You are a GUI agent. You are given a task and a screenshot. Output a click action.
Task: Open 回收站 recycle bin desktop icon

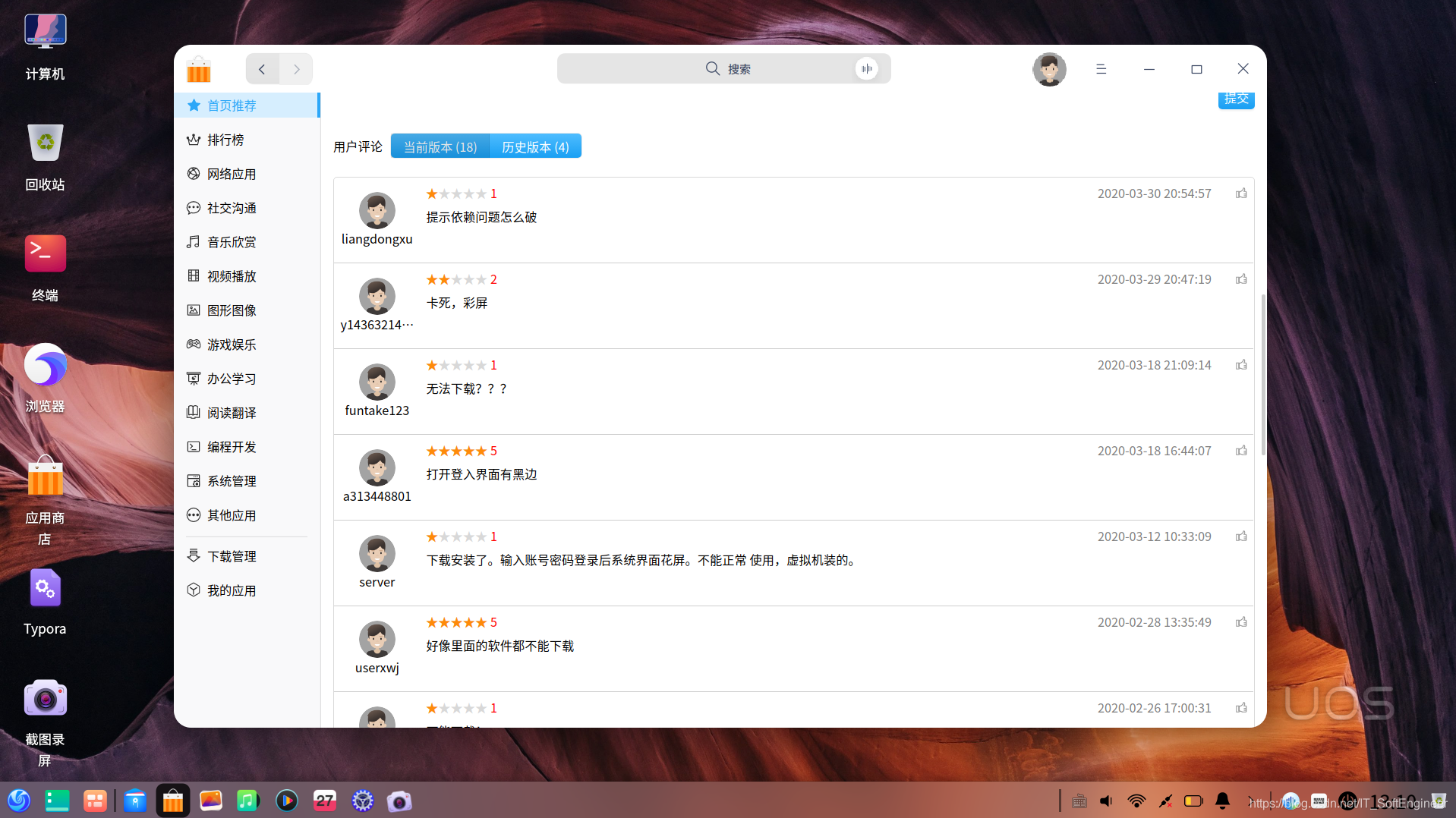(x=45, y=158)
